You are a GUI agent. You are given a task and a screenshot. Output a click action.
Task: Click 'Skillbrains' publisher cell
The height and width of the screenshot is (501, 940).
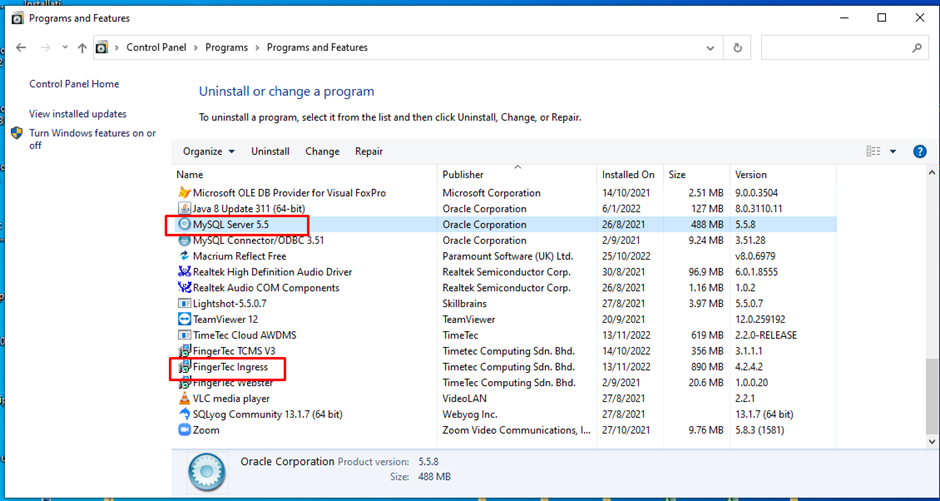[465, 303]
